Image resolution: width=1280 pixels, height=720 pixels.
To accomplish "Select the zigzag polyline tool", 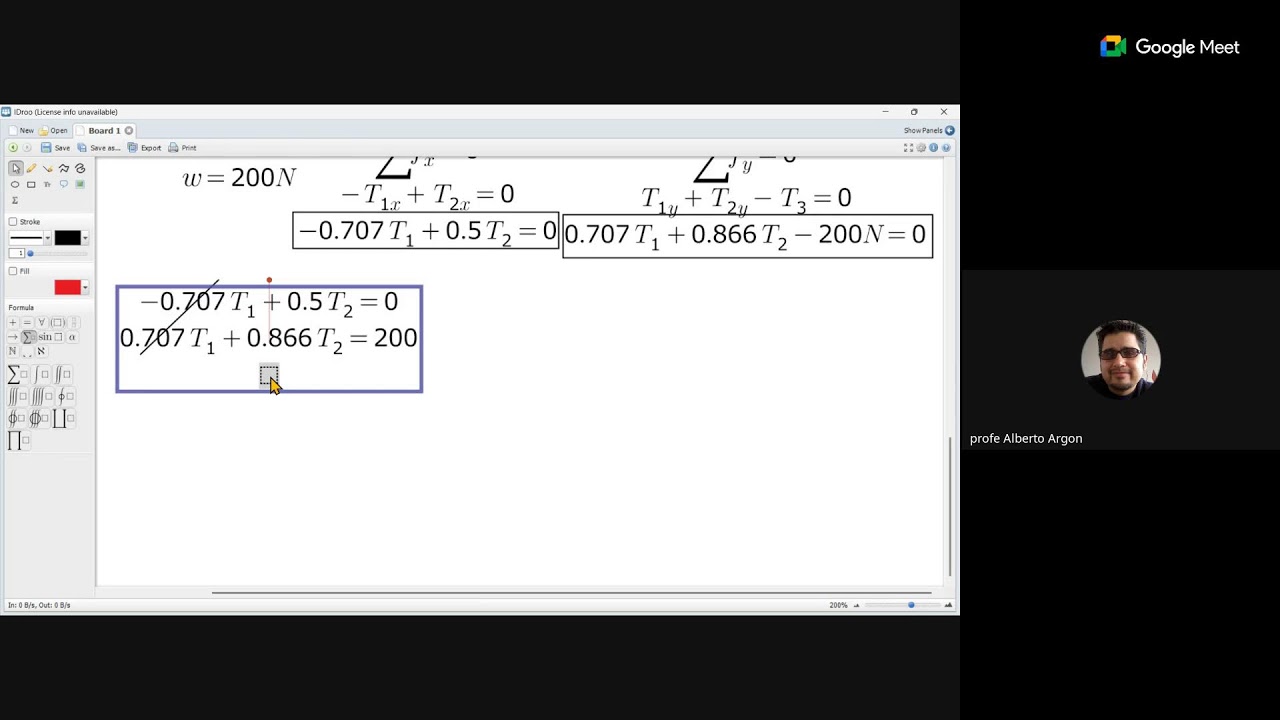I will (x=63, y=168).
